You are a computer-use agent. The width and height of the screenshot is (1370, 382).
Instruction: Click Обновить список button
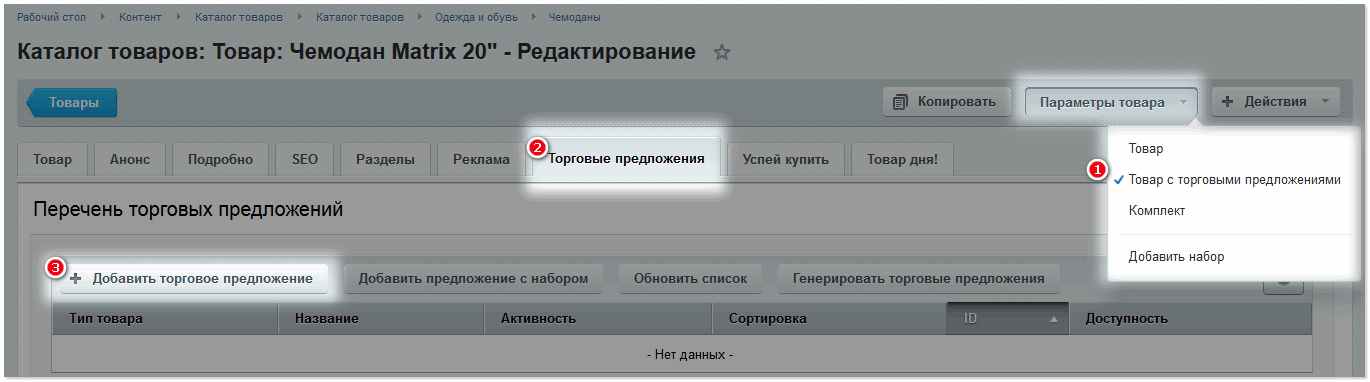(x=690, y=278)
